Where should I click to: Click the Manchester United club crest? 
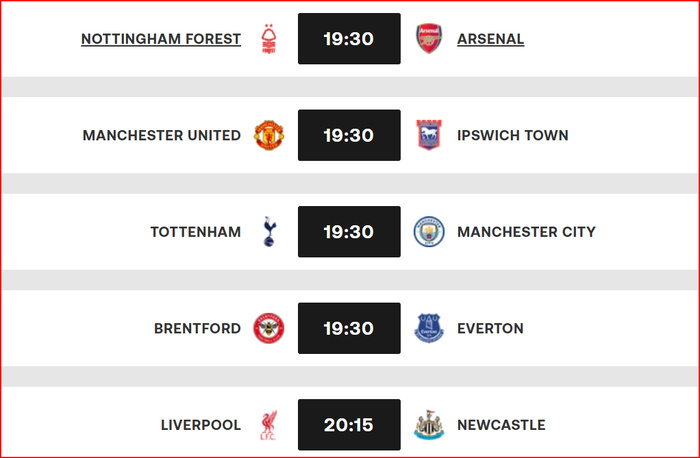click(268, 135)
